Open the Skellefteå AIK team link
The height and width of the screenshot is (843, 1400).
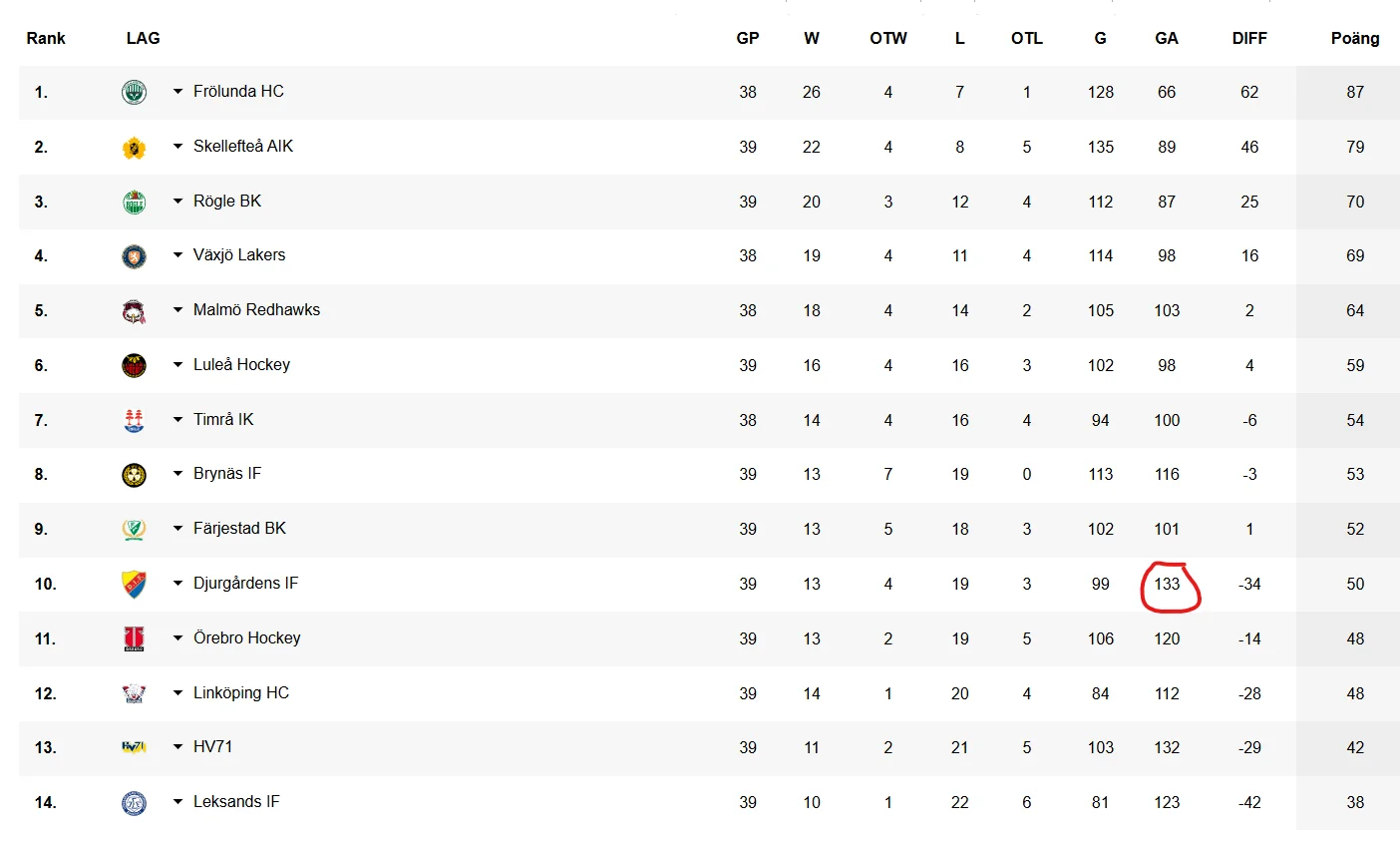243,146
